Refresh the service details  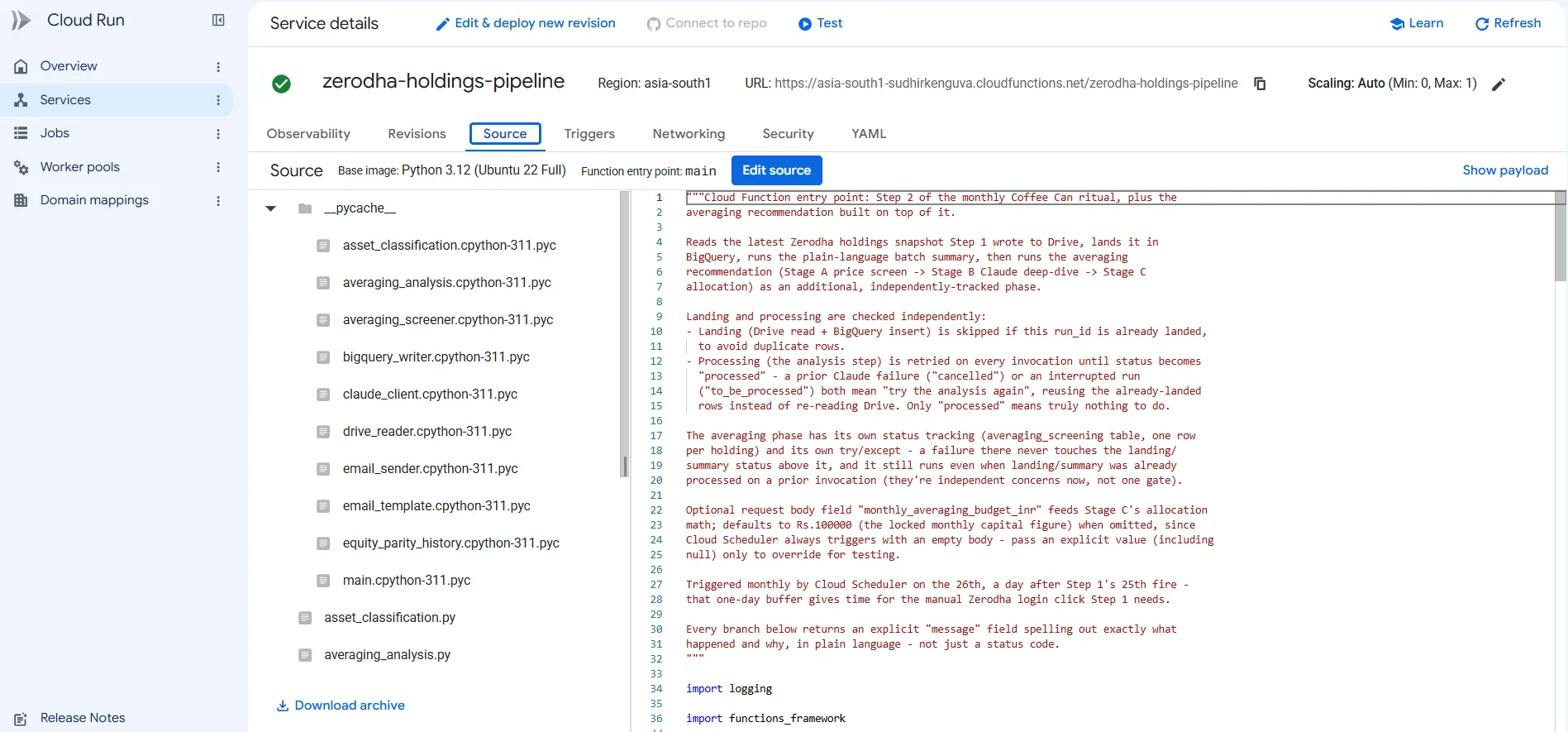[1508, 23]
